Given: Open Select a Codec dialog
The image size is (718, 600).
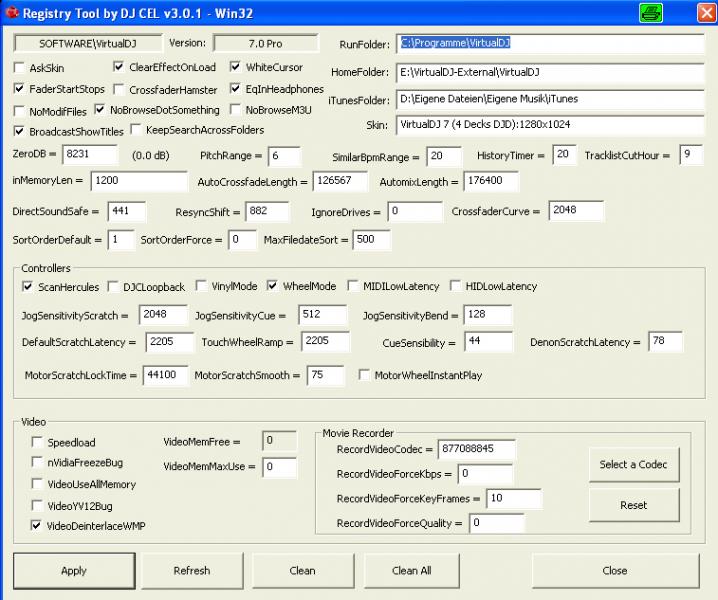Looking at the screenshot, I should [634, 464].
